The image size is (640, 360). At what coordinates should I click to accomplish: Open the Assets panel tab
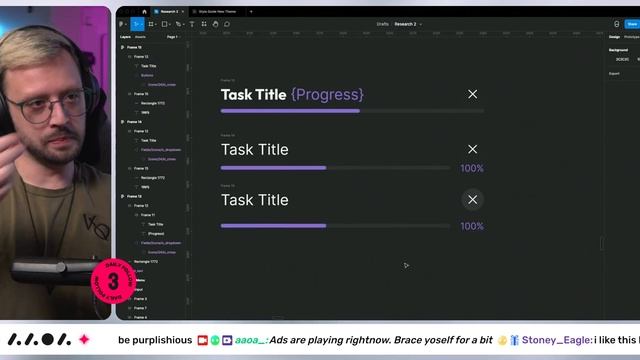140,37
